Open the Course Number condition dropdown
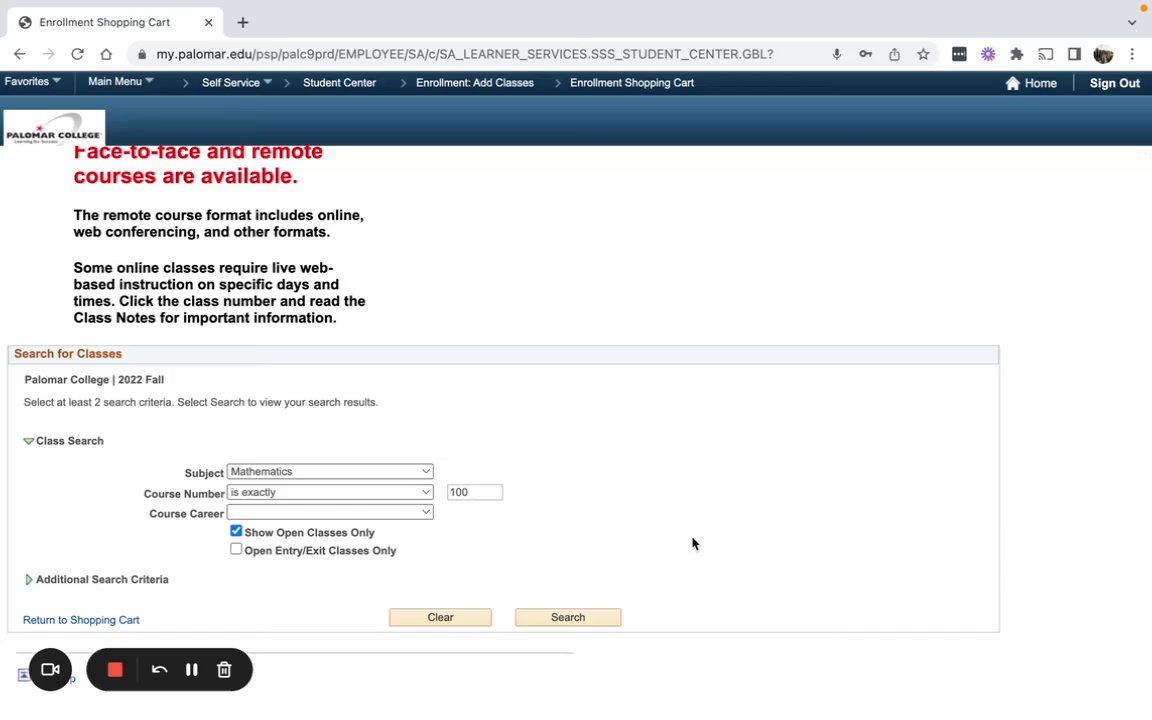The image size is (1152, 720). click(330, 492)
